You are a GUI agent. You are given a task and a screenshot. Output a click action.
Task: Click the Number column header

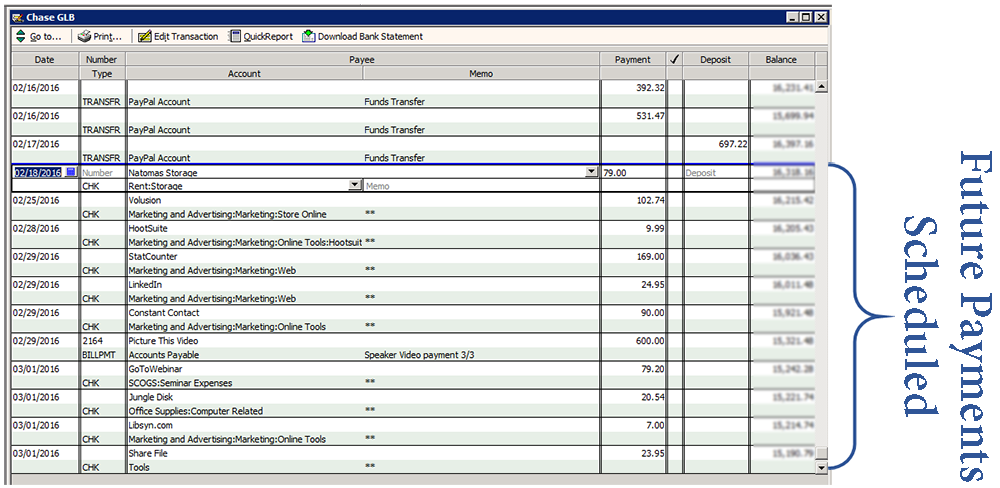pos(101,59)
